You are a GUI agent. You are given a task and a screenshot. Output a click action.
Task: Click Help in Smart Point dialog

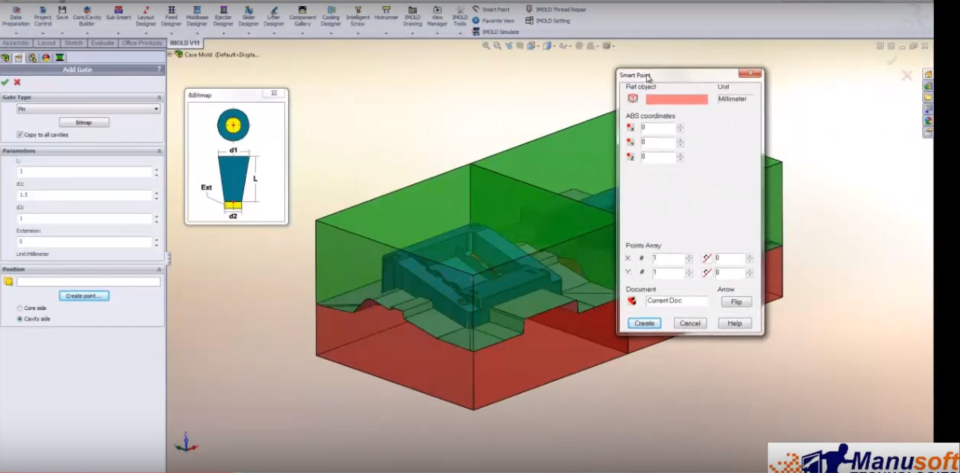click(735, 323)
